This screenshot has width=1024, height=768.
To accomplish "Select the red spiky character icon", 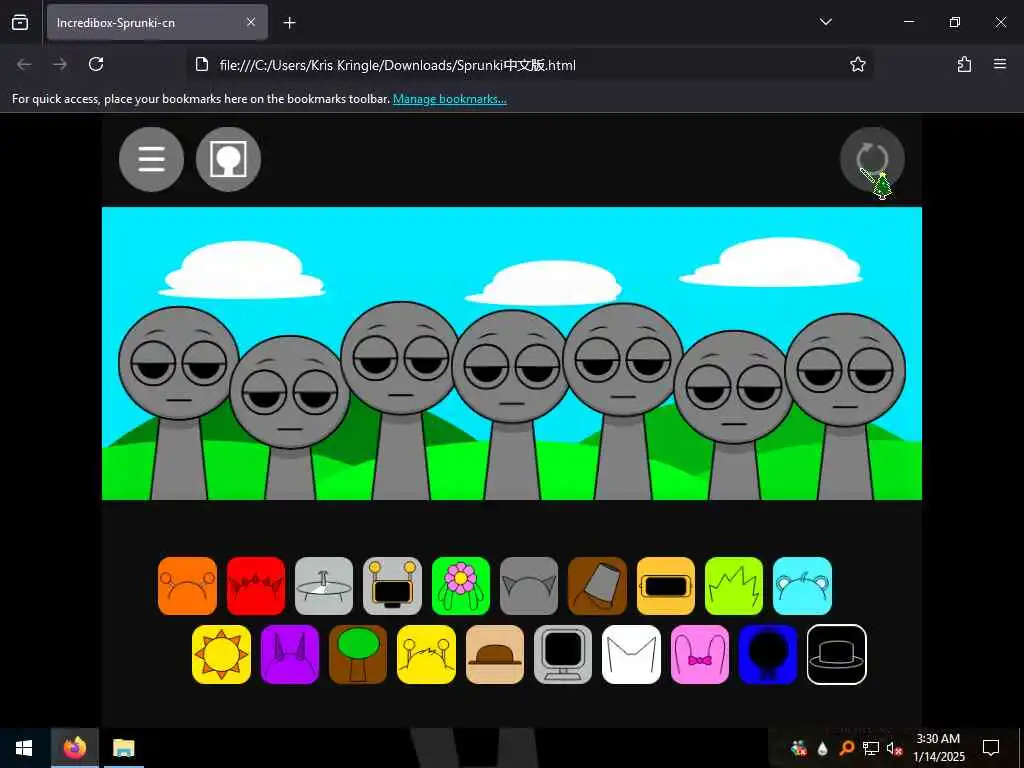I will (256, 586).
